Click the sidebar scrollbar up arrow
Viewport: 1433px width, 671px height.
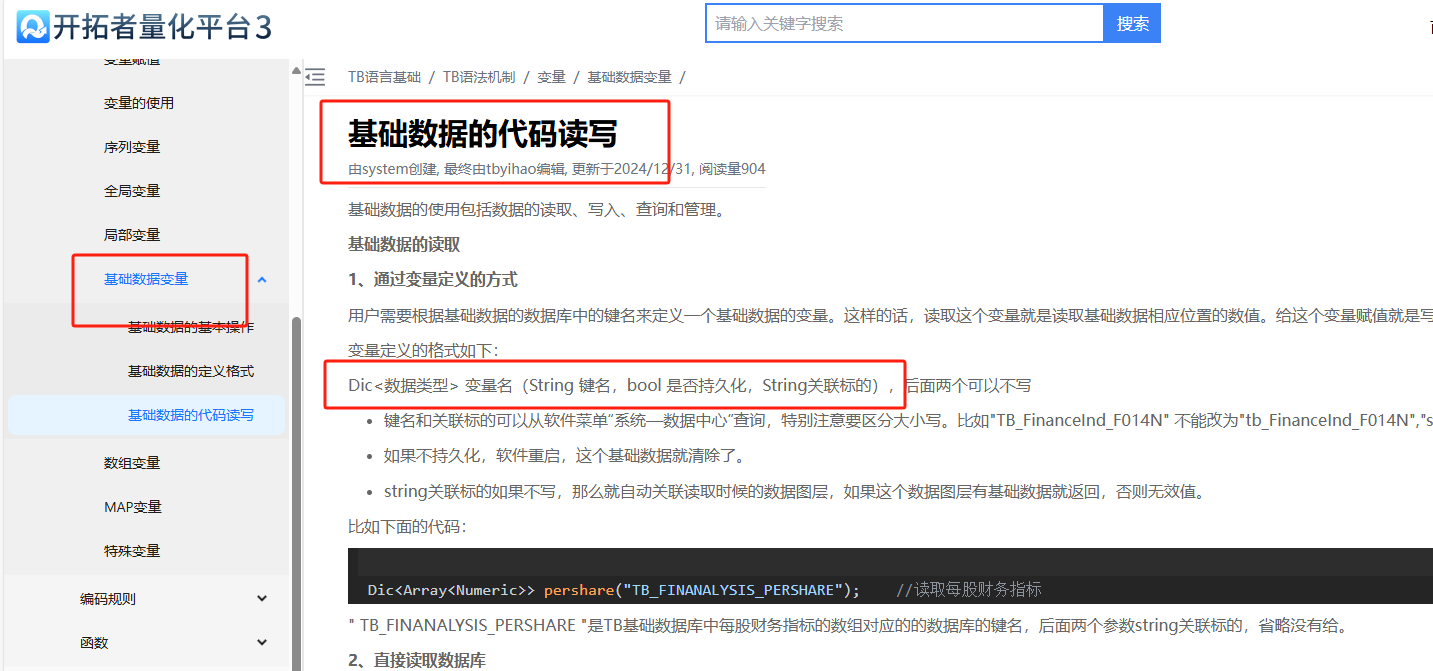coord(296,71)
